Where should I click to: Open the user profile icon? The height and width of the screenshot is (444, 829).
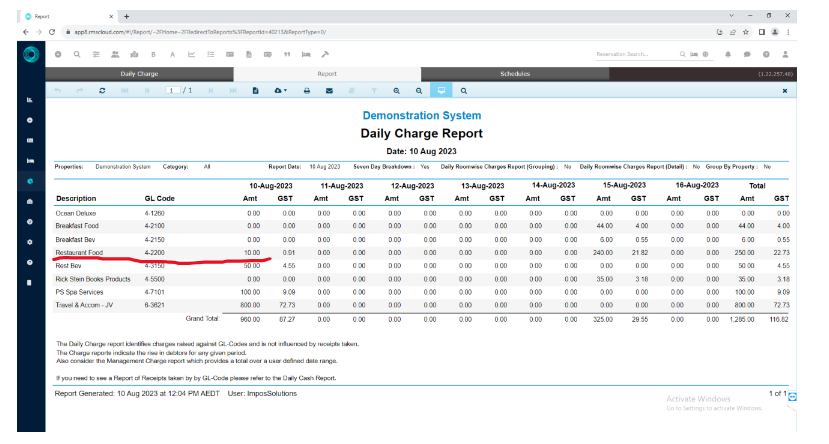click(787, 54)
